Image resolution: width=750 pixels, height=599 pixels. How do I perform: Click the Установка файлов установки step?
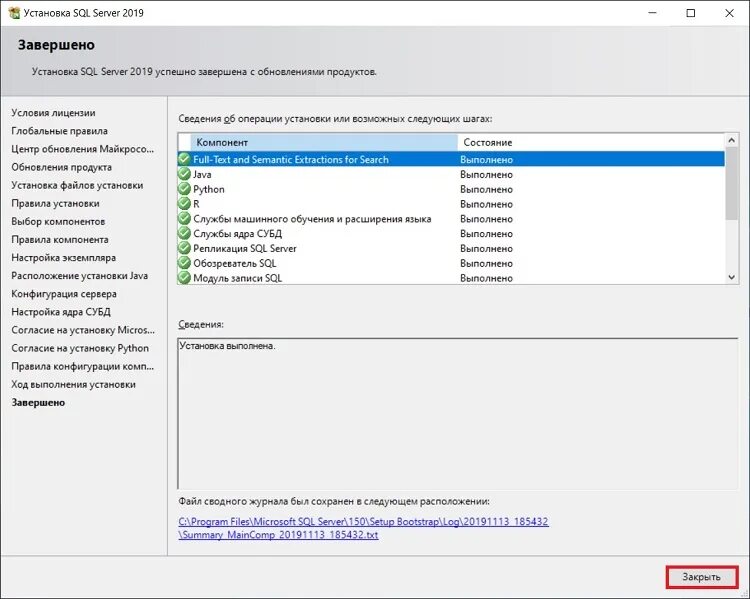point(77,185)
